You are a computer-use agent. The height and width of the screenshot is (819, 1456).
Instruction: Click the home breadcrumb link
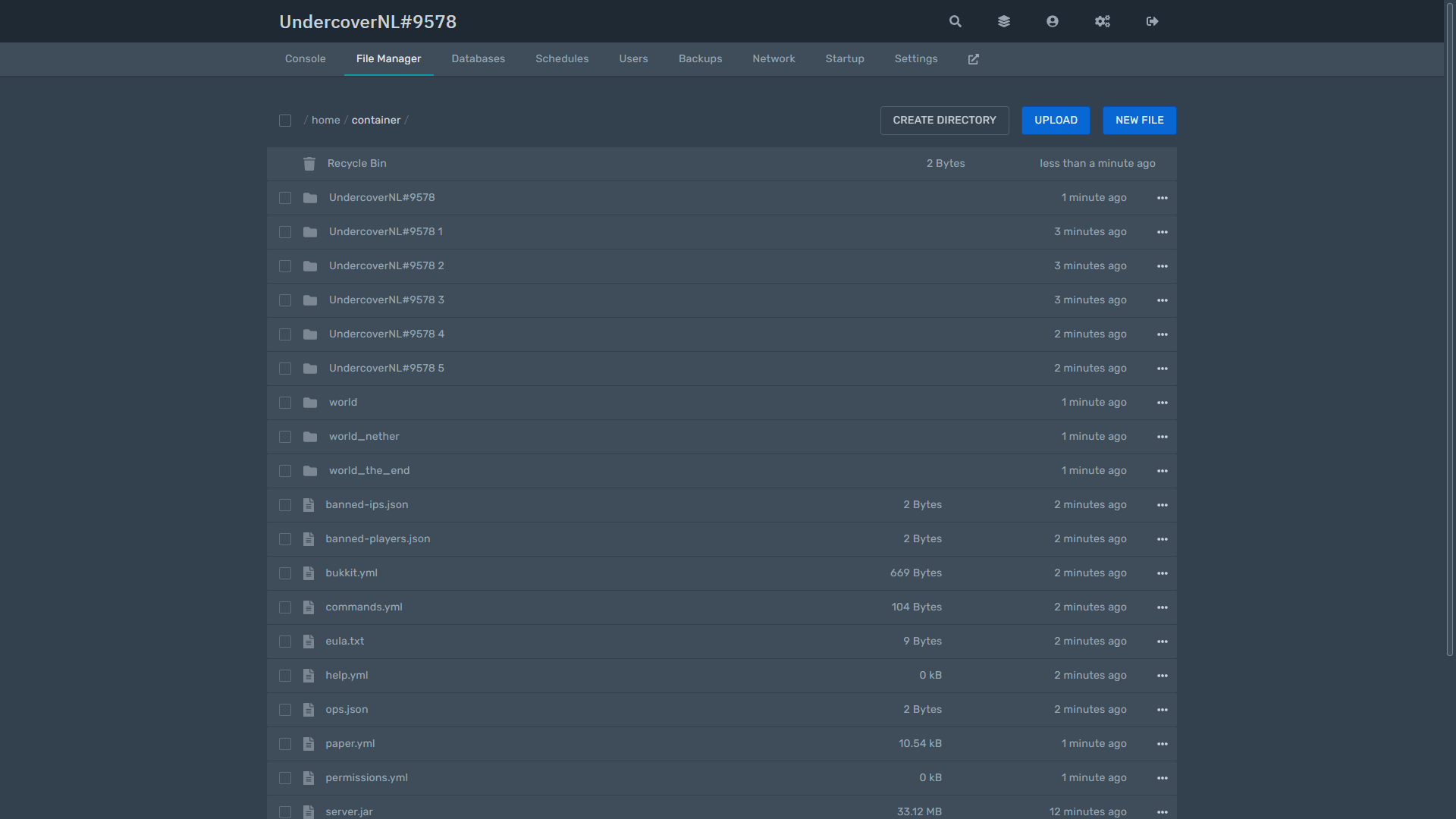pyautogui.click(x=326, y=121)
